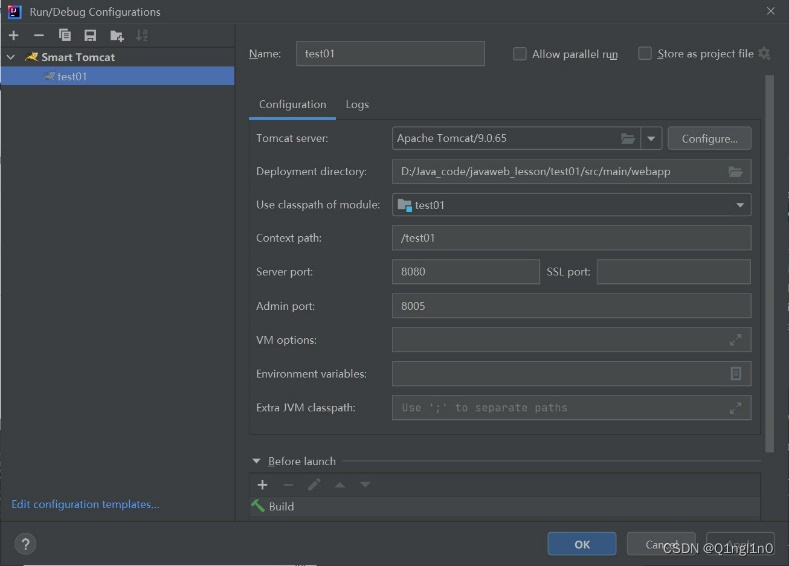Screen dimensions: 789x566
Task: Move Before launch task down
Action: click(365, 485)
